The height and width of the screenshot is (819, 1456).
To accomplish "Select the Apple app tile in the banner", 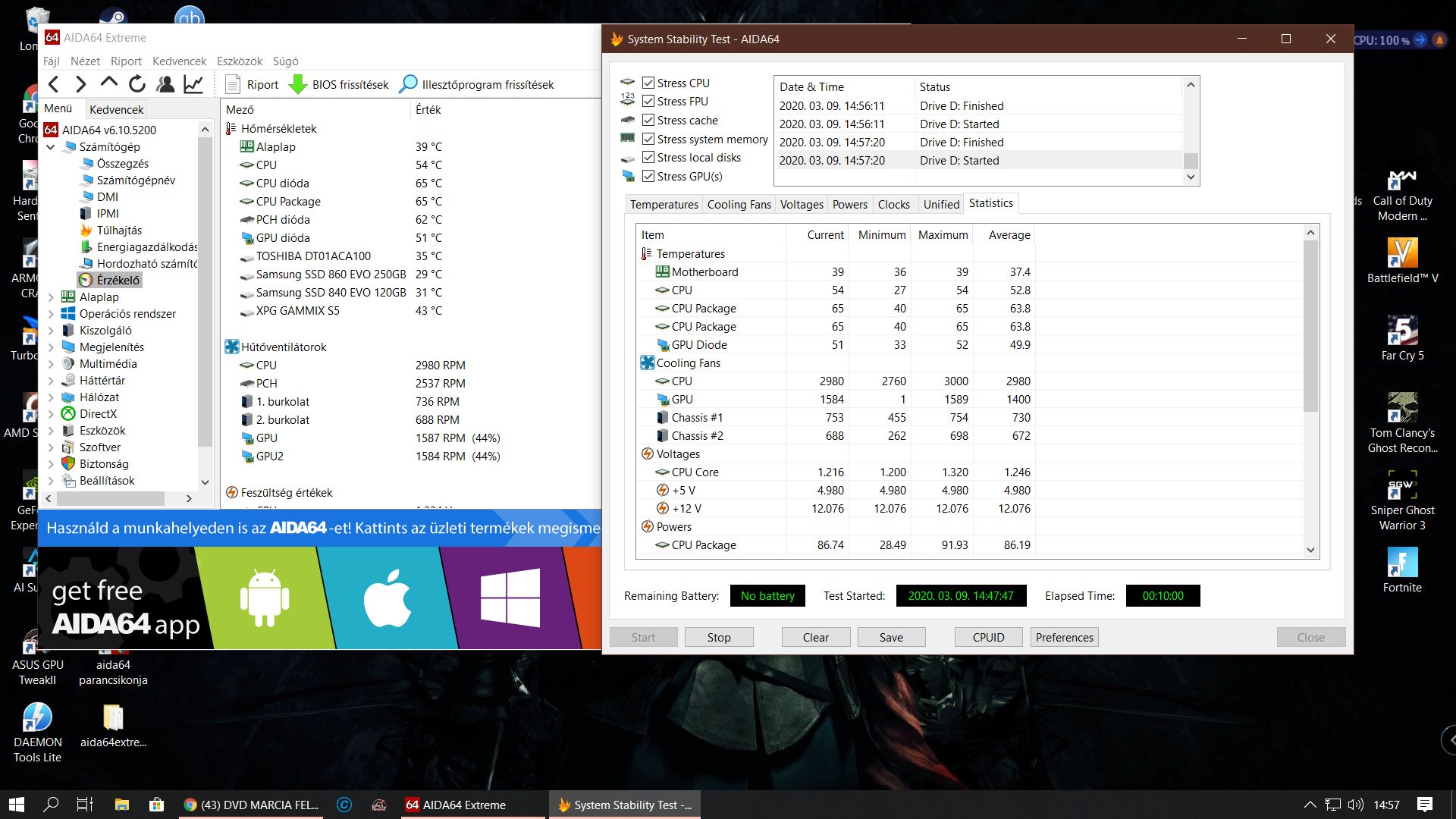I will tap(387, 598).
